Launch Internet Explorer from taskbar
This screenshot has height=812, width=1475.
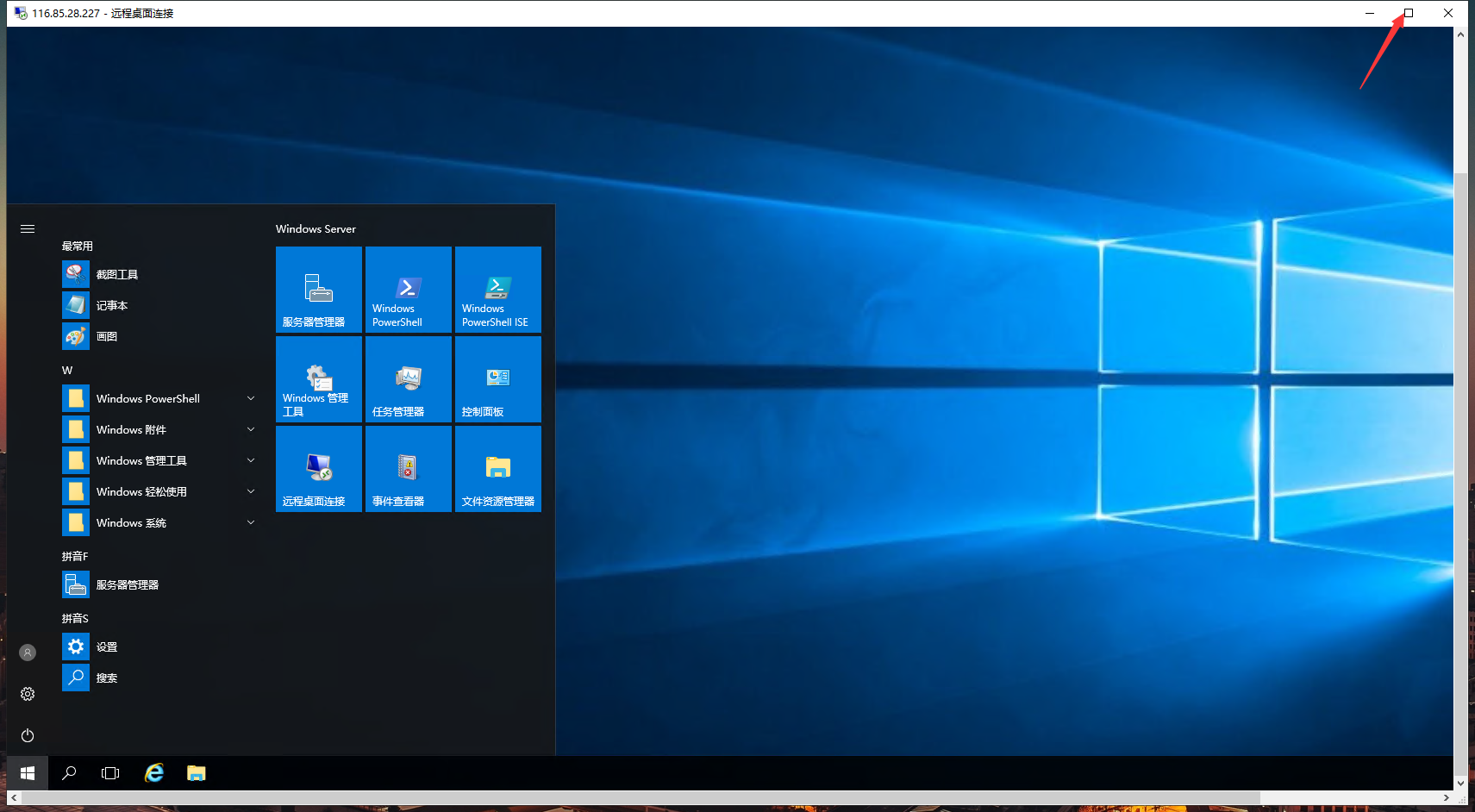[154, 773]
